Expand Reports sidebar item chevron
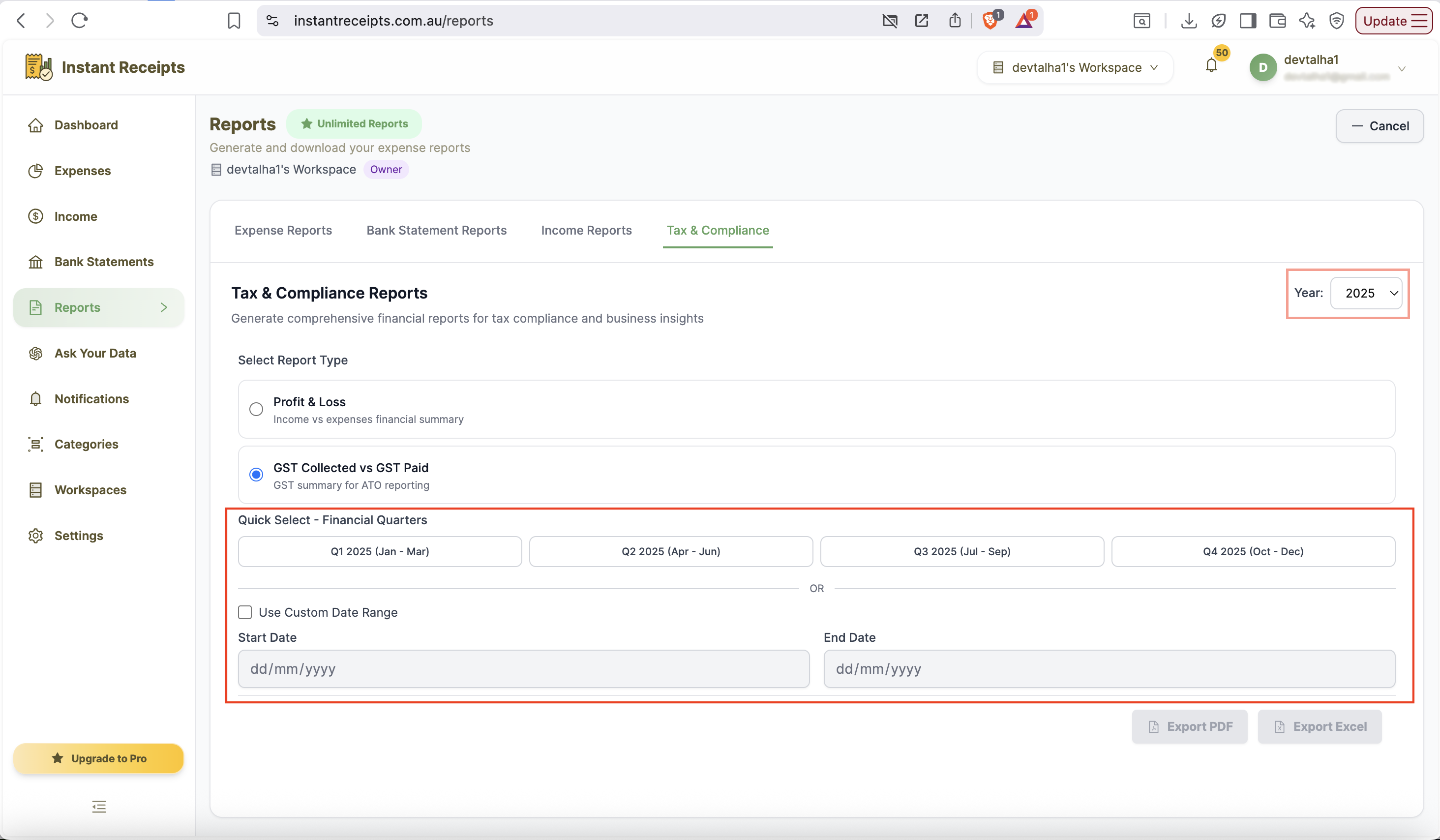This screenshot has width=1440, height=840. (x=164, y=307)
